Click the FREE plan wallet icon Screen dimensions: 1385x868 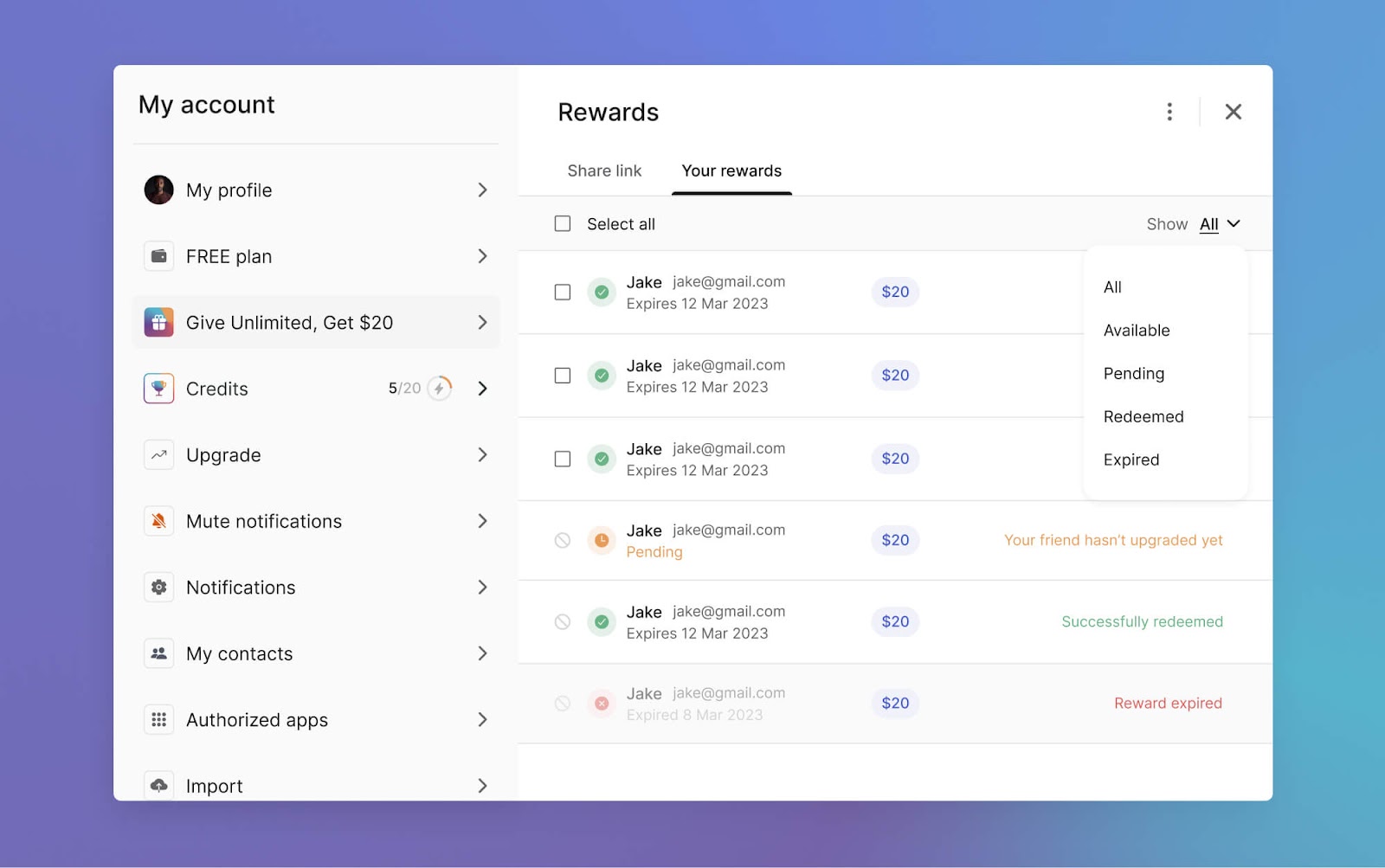coord(158,256)
